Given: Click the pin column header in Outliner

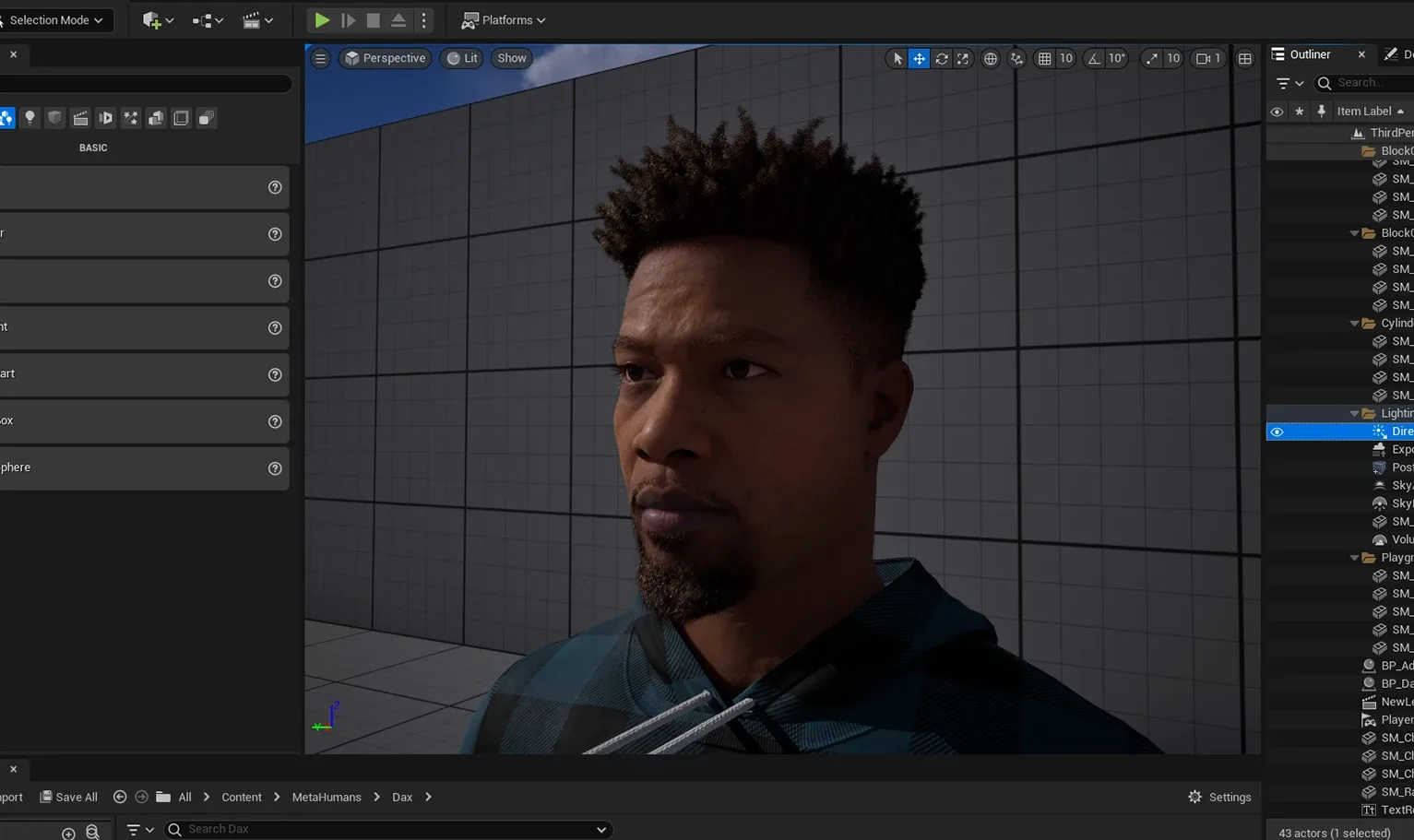Looking at the screenshot, I should click(1321, 112).
